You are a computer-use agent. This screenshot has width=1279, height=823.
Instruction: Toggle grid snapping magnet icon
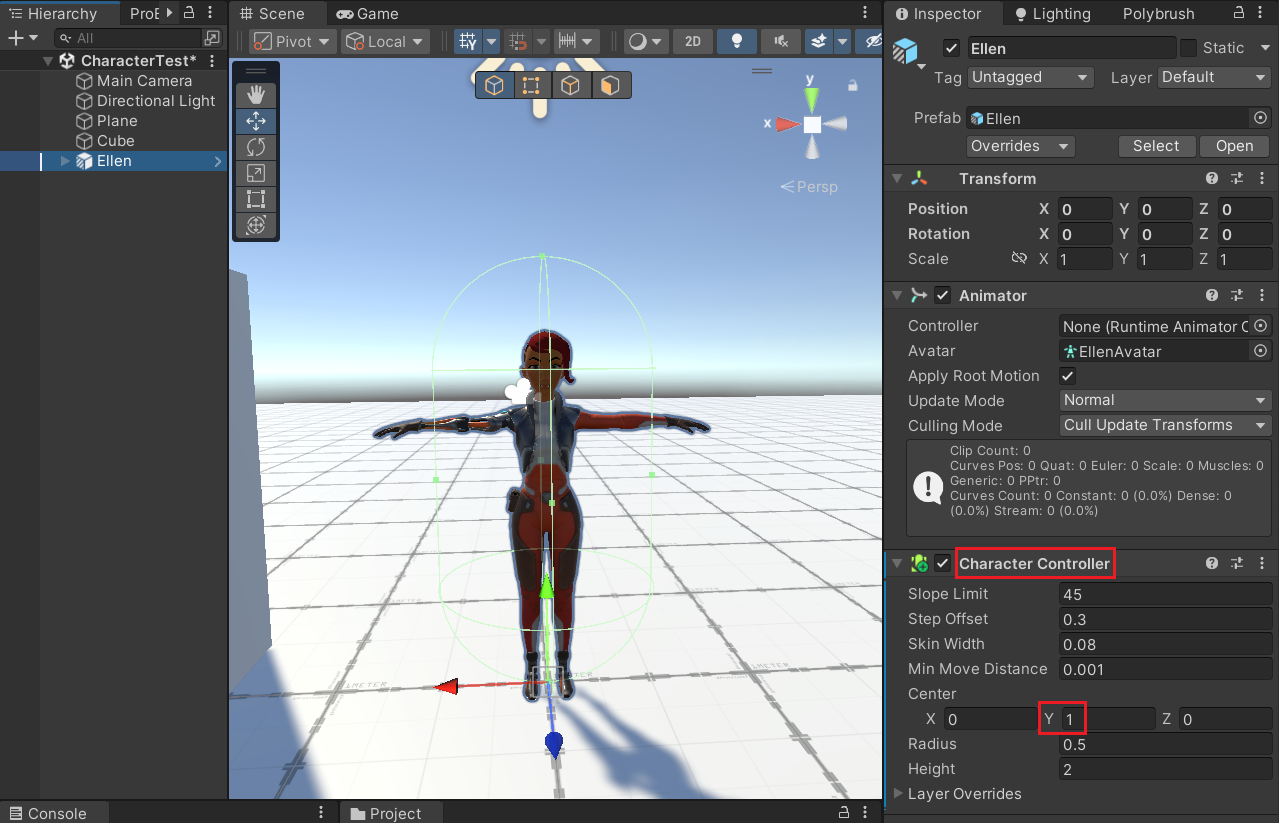(x=519, y=42)
